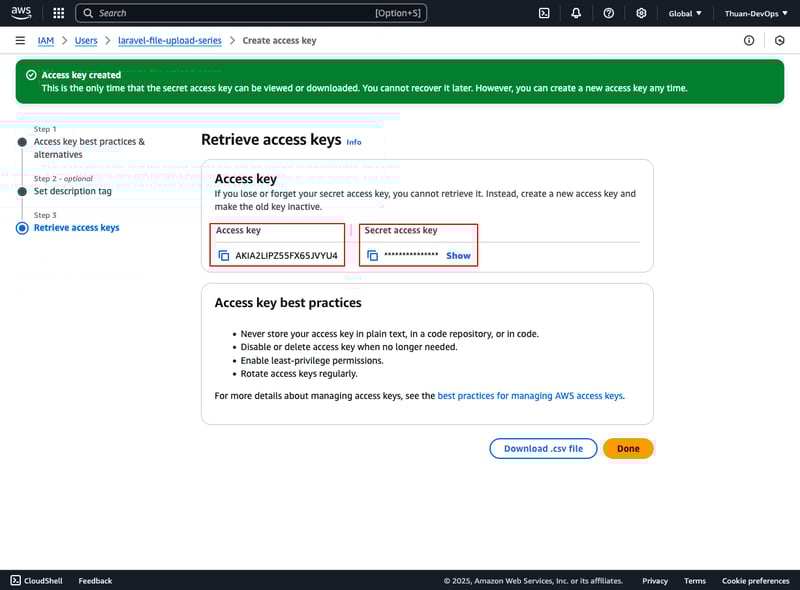Expand the Global region dropdown
Screen dimensions: 800x590
685,13
